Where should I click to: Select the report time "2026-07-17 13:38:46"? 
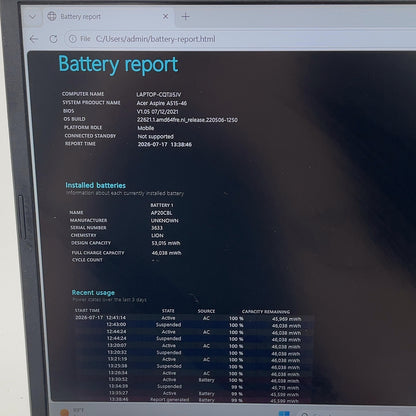(165, 145)
